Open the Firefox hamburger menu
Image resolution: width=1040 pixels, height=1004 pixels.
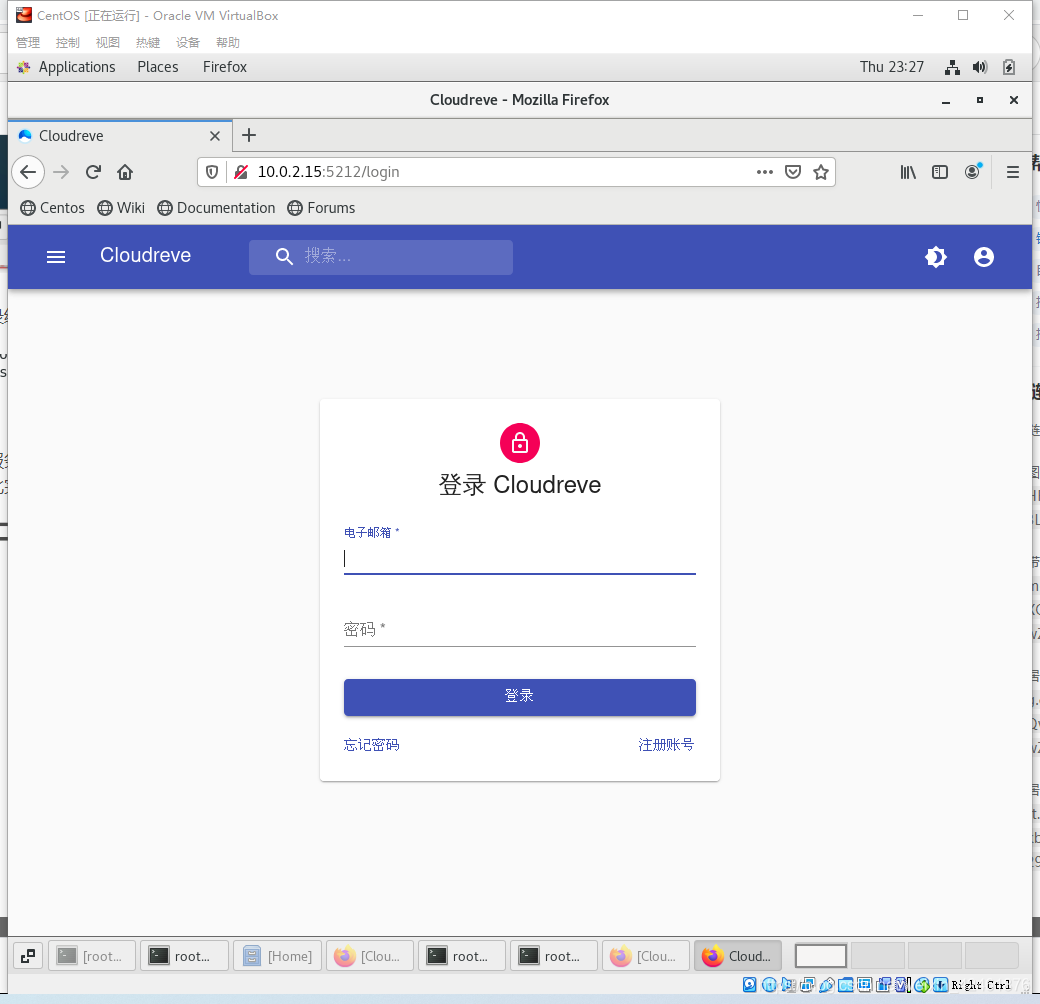pos(1013,172)
